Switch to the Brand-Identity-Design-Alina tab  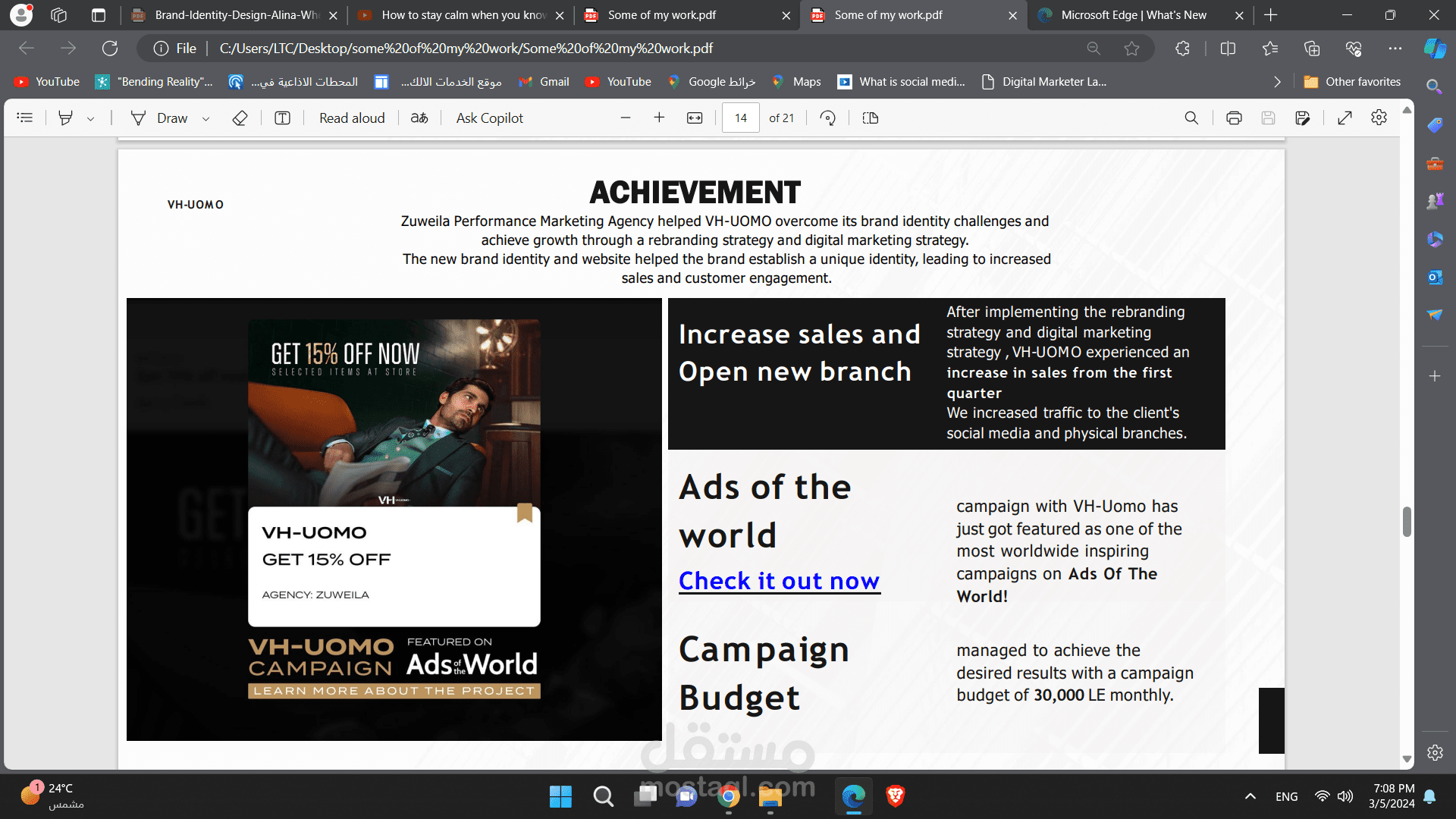click(237, 15)
